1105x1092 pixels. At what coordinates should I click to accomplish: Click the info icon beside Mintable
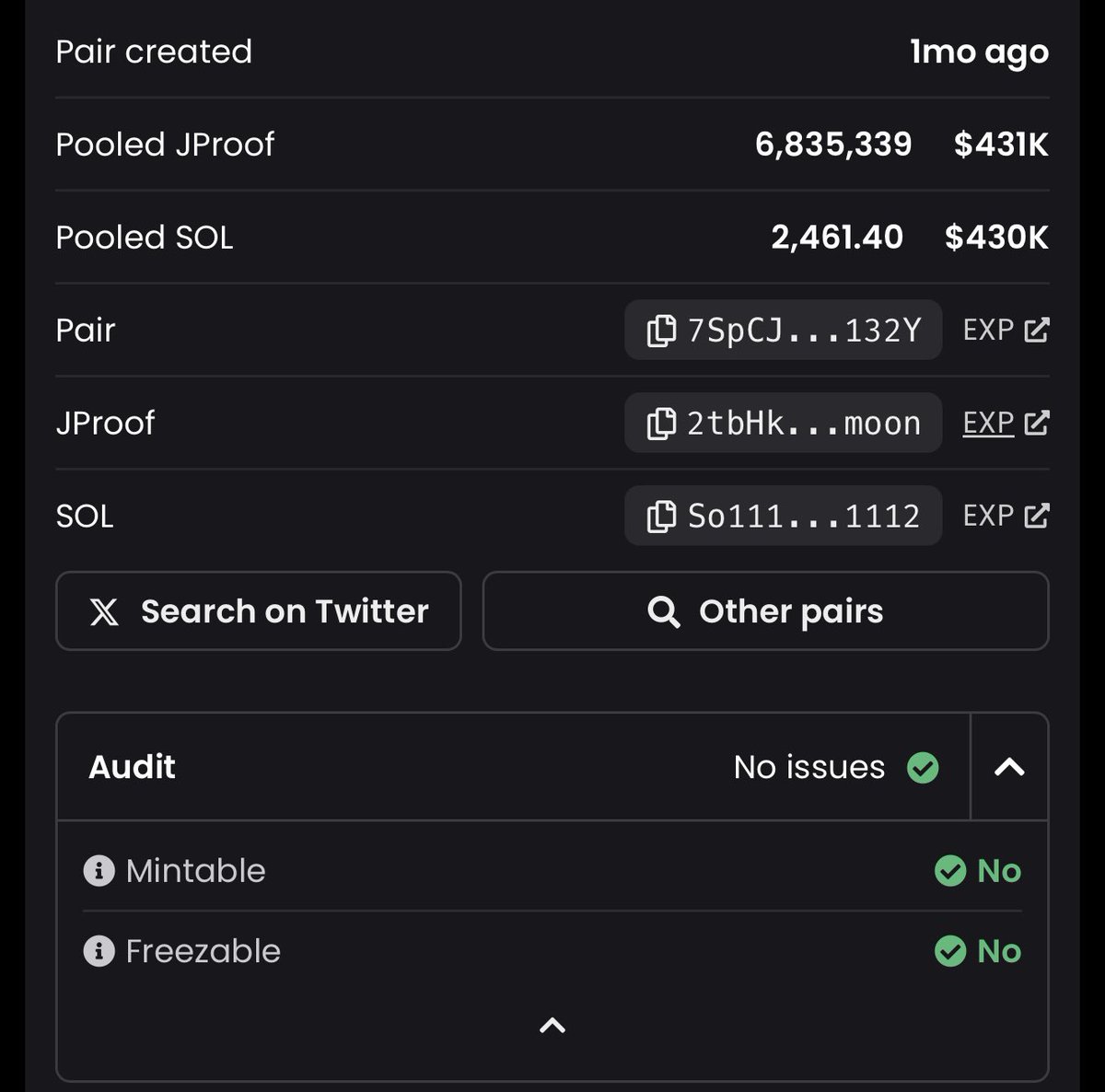coord(99,870)
